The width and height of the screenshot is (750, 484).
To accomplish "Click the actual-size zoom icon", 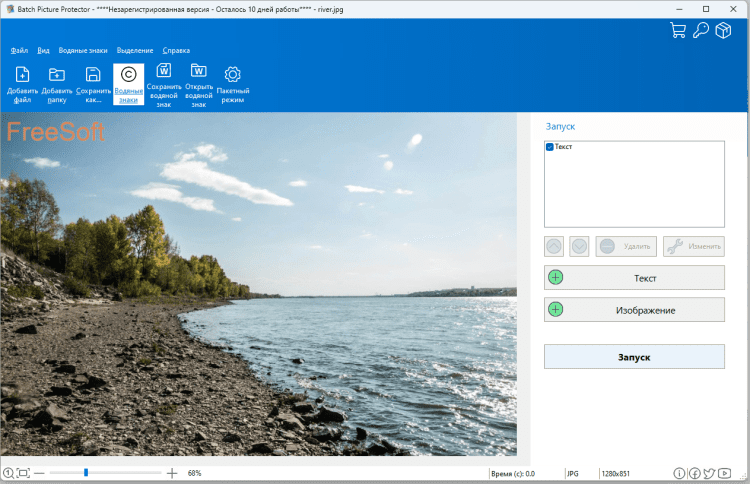I will pos(8,473).
